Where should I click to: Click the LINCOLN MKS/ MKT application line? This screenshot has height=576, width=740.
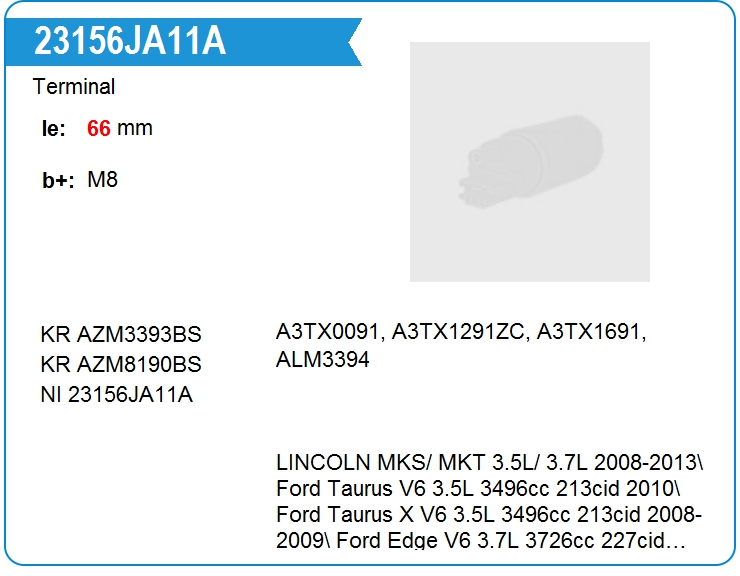489,464
